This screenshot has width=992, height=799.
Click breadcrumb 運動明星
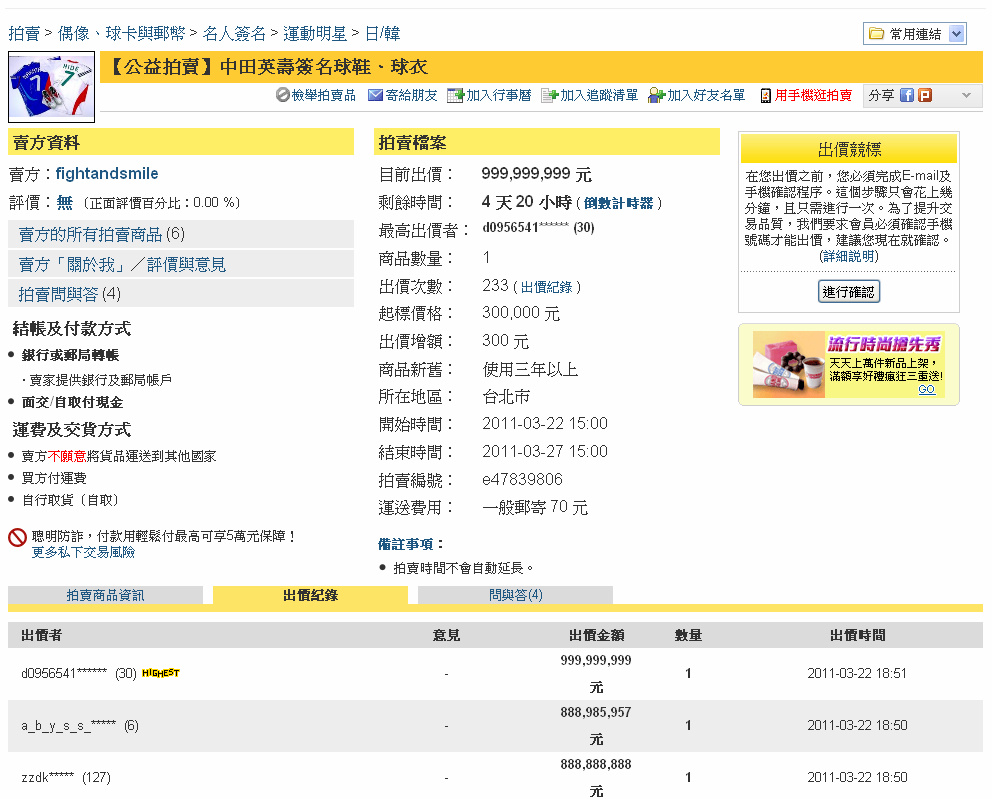tap(315, 34)
